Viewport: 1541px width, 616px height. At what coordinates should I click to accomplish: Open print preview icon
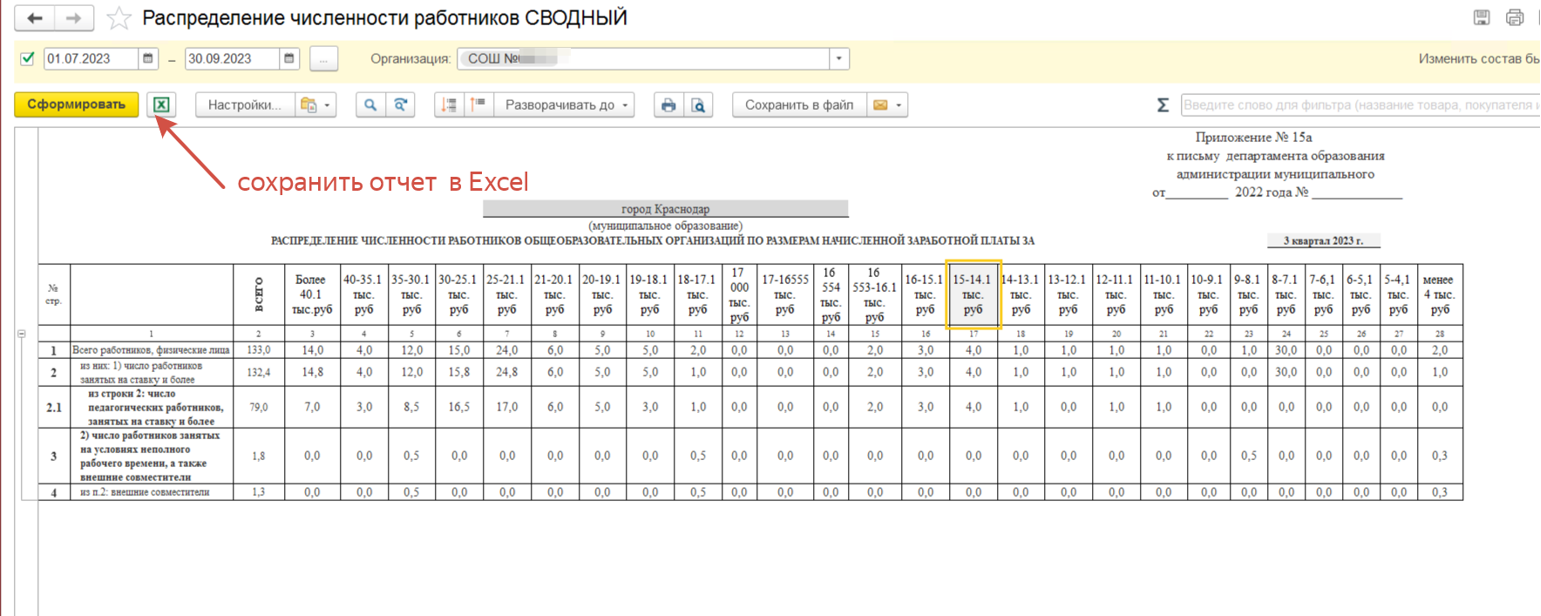[x=699, y=105]
